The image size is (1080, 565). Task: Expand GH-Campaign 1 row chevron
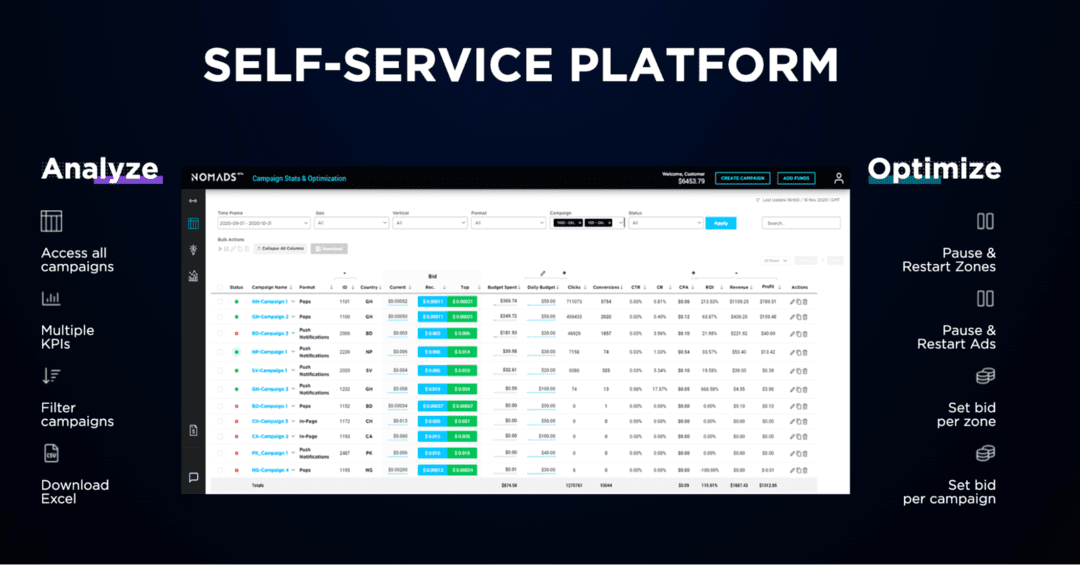click(x=293, y=302)
